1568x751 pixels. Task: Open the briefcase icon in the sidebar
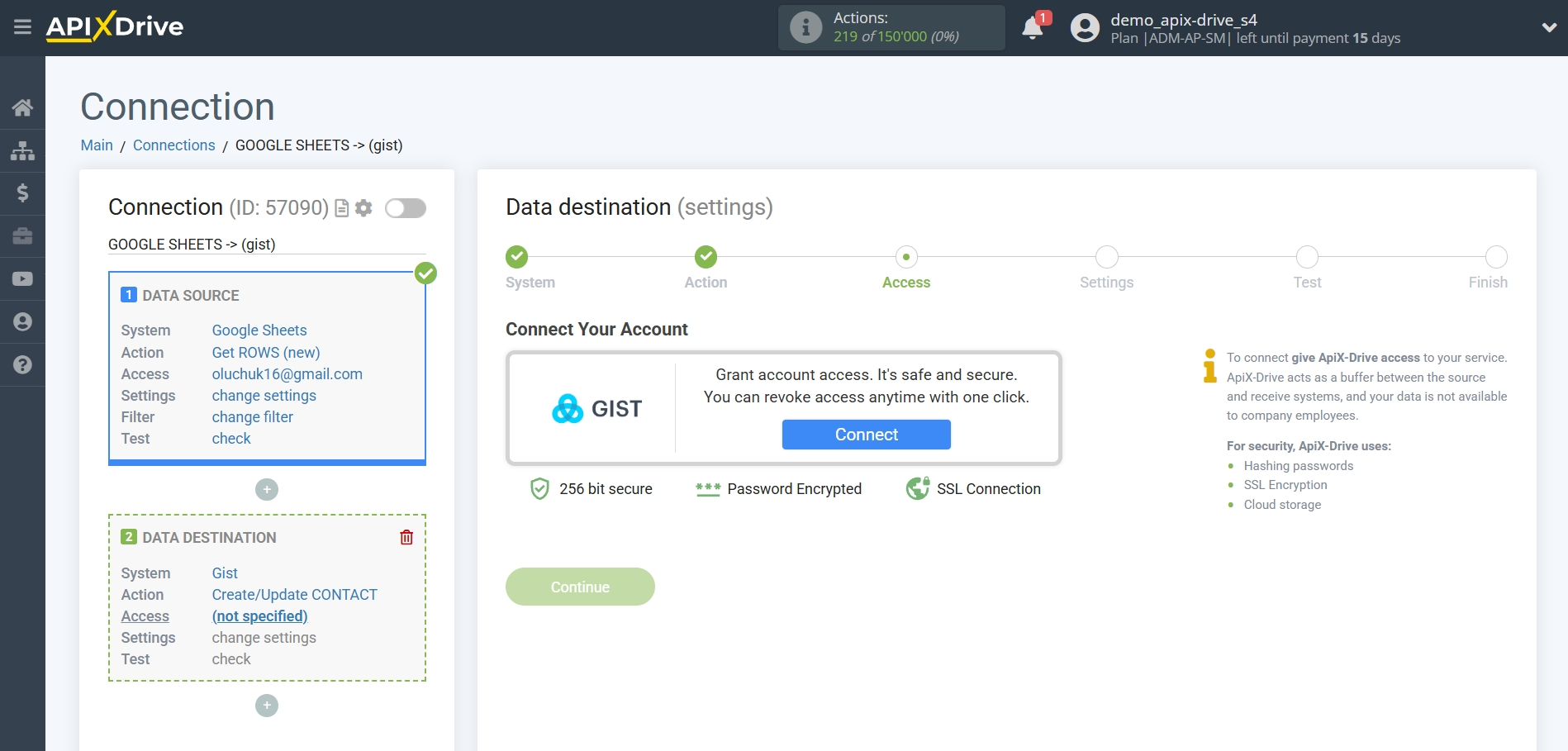point(22,236)
